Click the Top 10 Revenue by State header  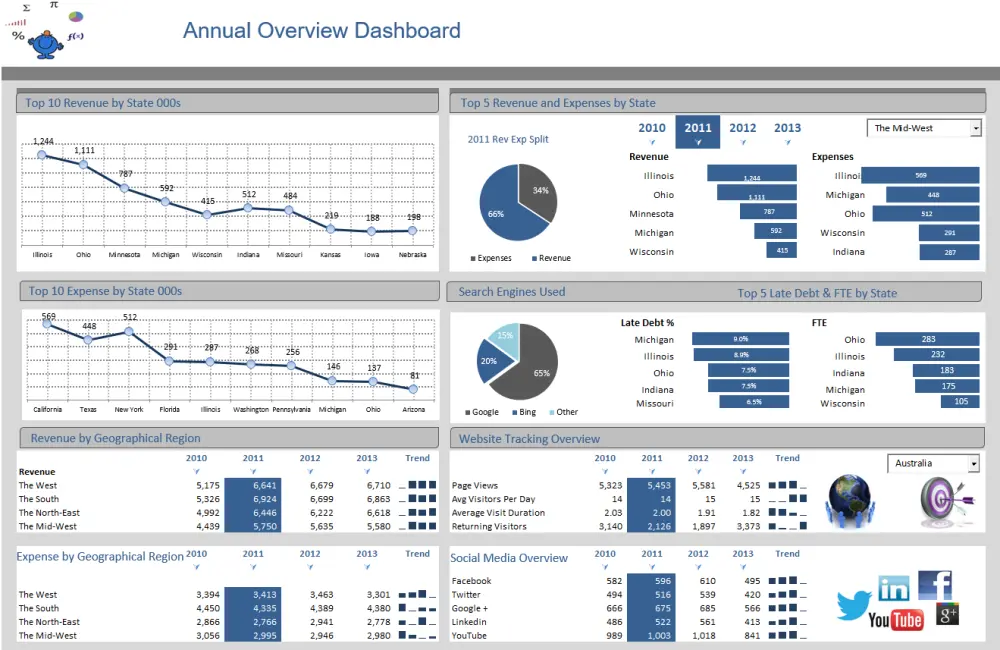(102, 102)
